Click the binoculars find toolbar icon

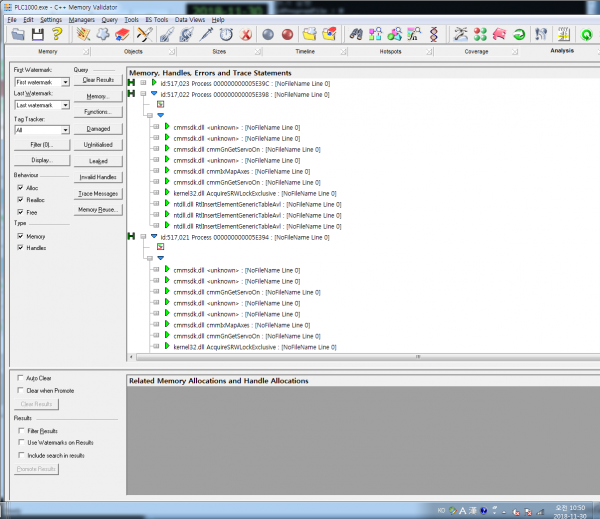356,34
